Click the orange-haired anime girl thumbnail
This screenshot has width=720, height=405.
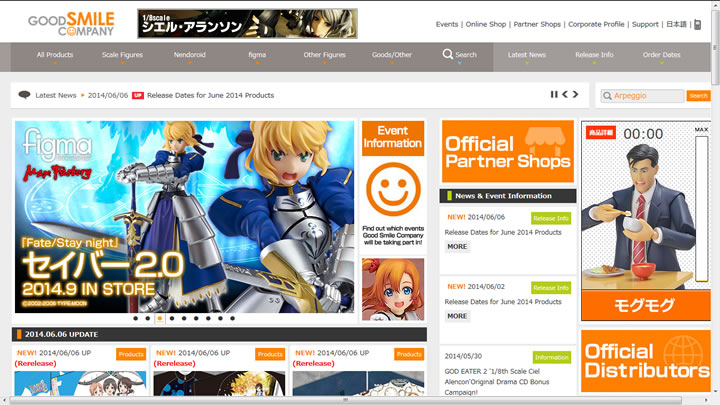tap(393, 289)
